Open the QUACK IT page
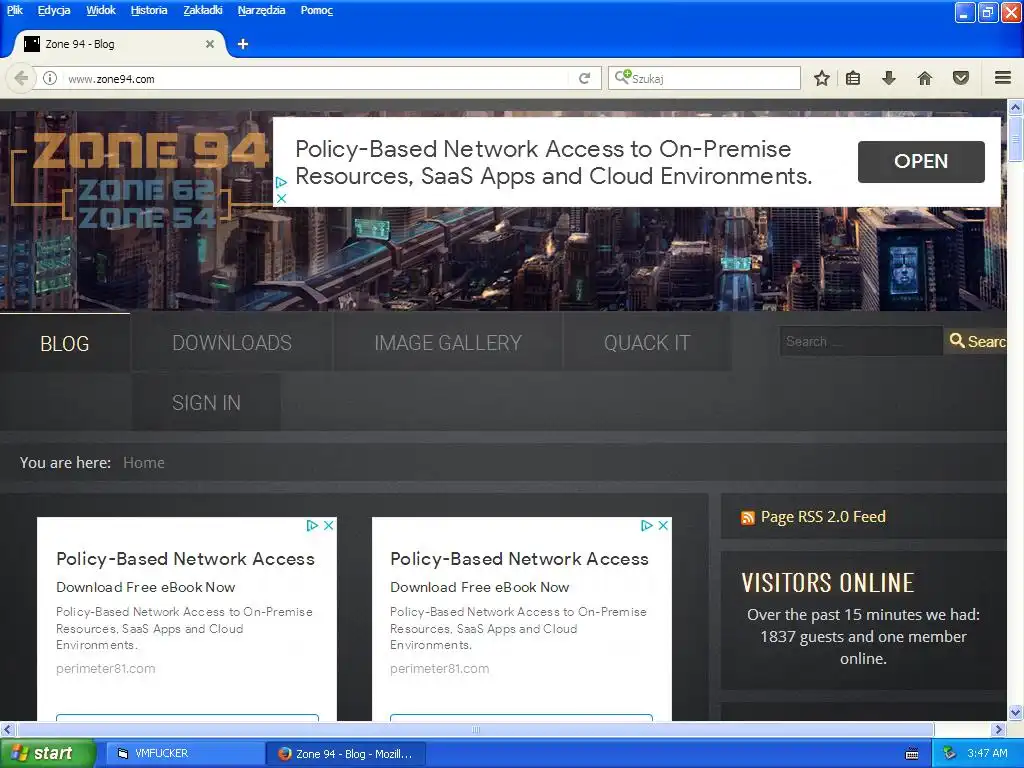This screenshot has width=1024, height=768. [647, 343]
